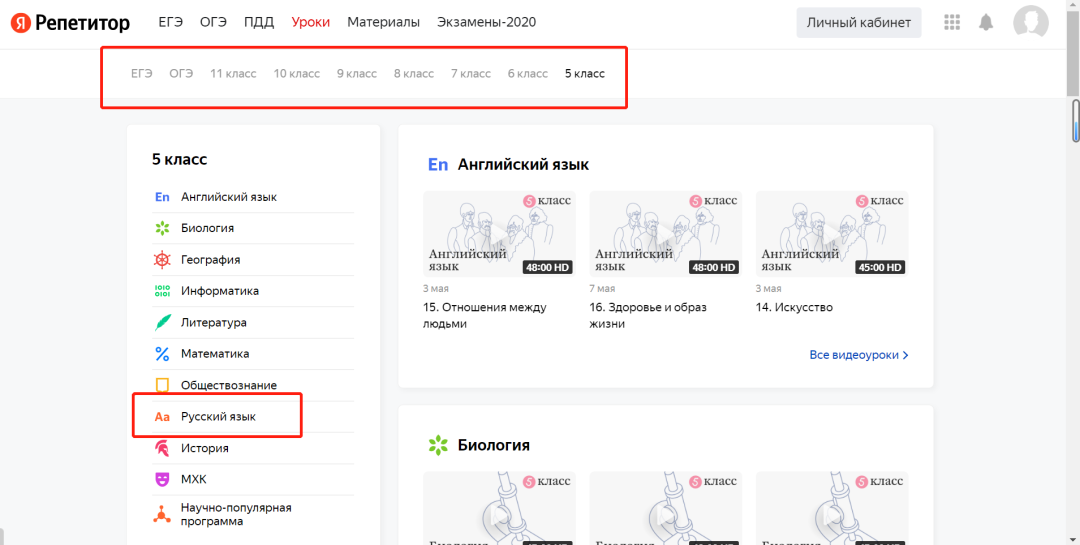Screen dimensions: 1080x545
Task: Click the Обществознание square icon
Action: click(162, 385)
